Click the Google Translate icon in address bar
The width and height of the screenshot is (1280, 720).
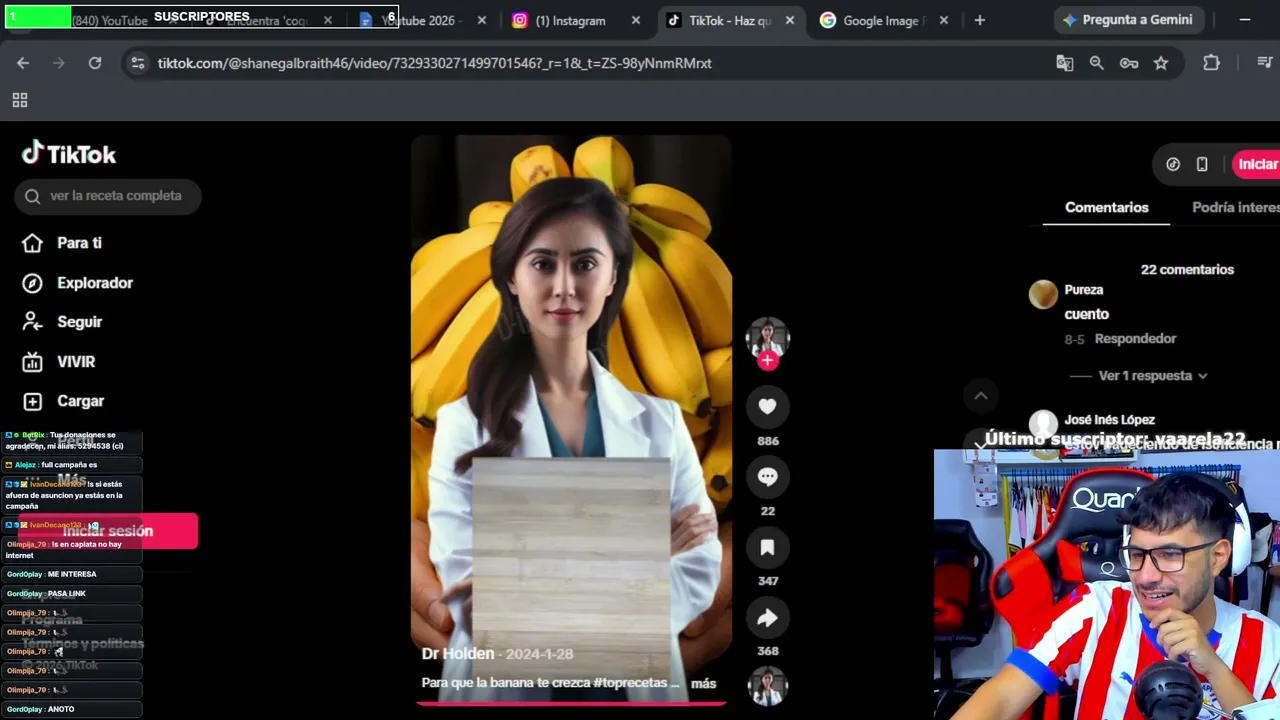click(1065, 63)
